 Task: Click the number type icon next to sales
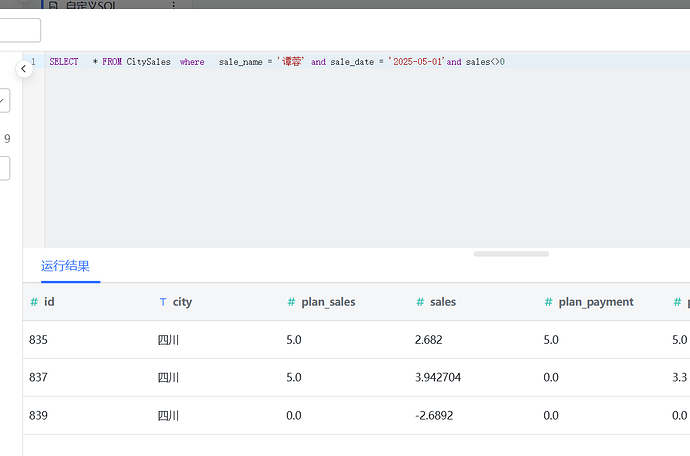[x=420, y=302]
